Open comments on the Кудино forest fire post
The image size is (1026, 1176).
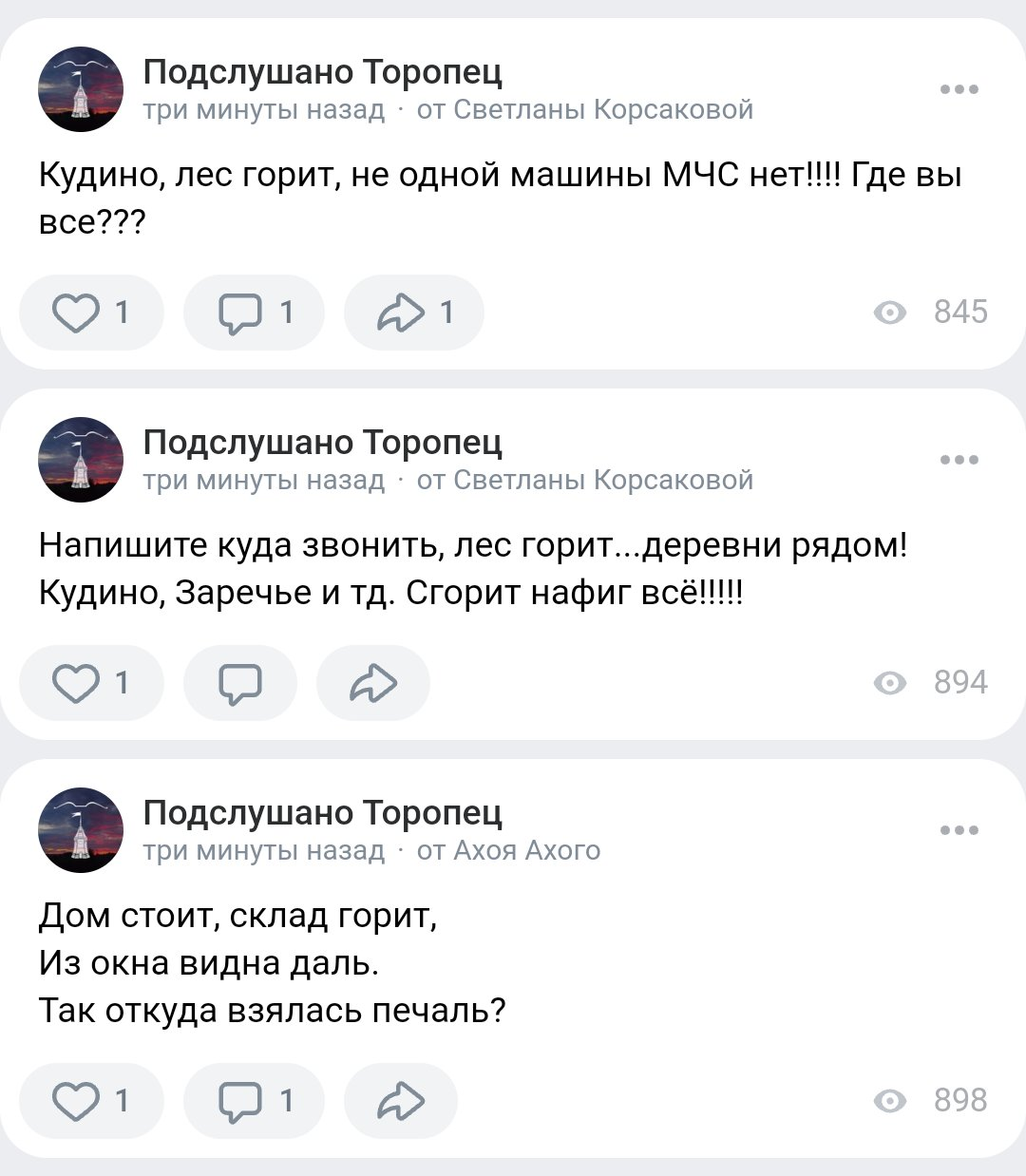tap(254, 313)
